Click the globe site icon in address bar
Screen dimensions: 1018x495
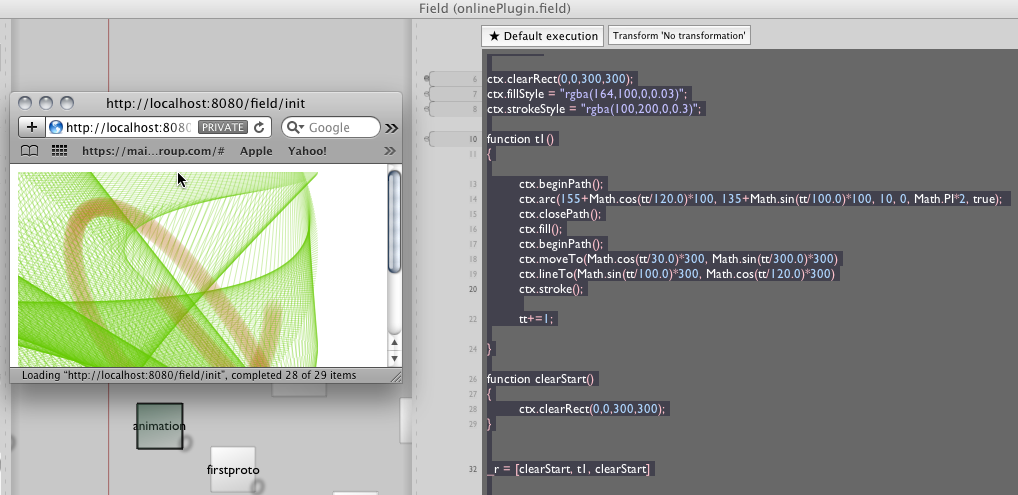click(56, 127)
